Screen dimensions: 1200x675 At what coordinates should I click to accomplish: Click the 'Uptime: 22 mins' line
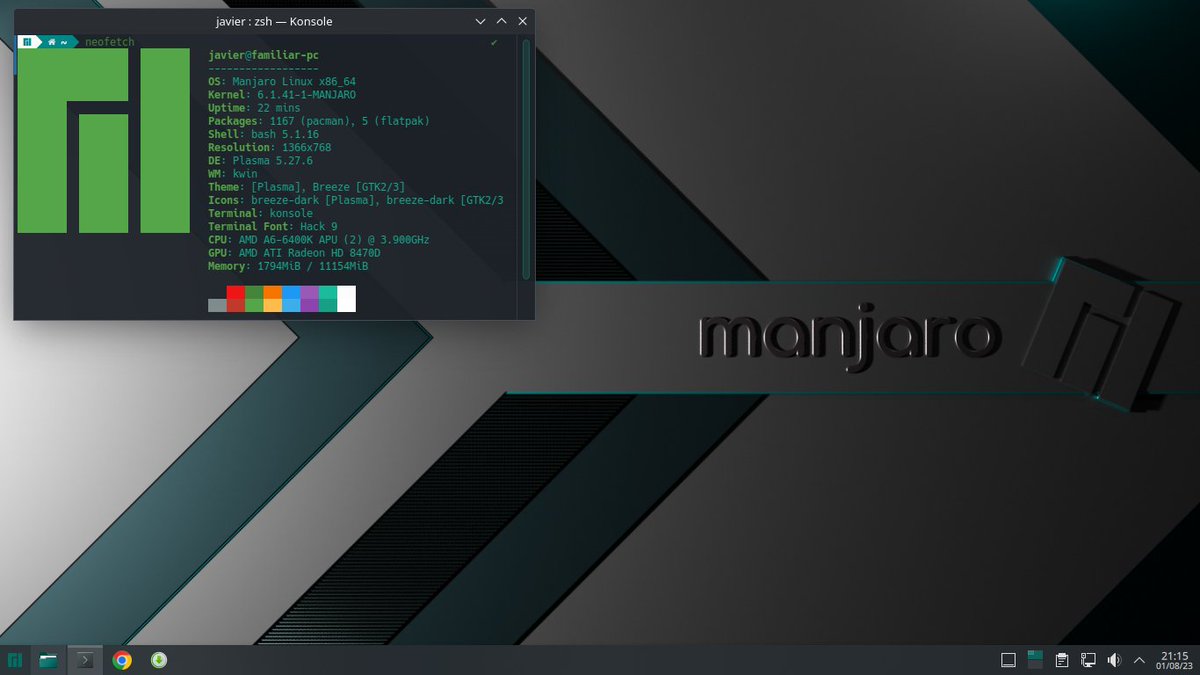tap(254, 108)
